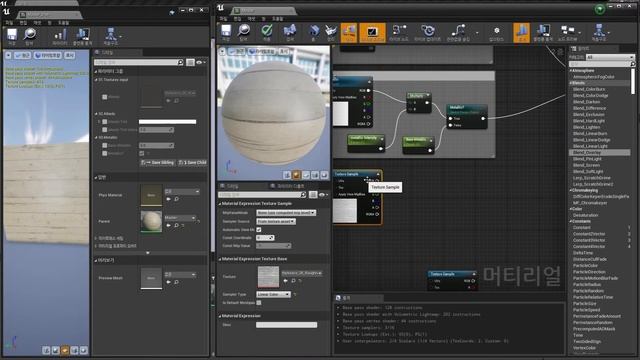Open palette category filter dropdown
The height and width of the screenshot is (360, 640).
tap(610, 57)
